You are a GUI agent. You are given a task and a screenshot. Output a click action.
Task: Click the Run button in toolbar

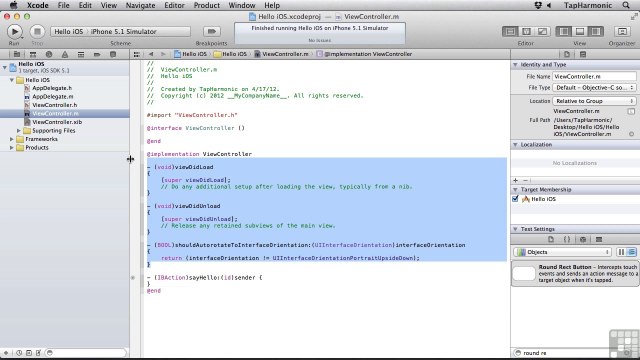pos(14,31)
